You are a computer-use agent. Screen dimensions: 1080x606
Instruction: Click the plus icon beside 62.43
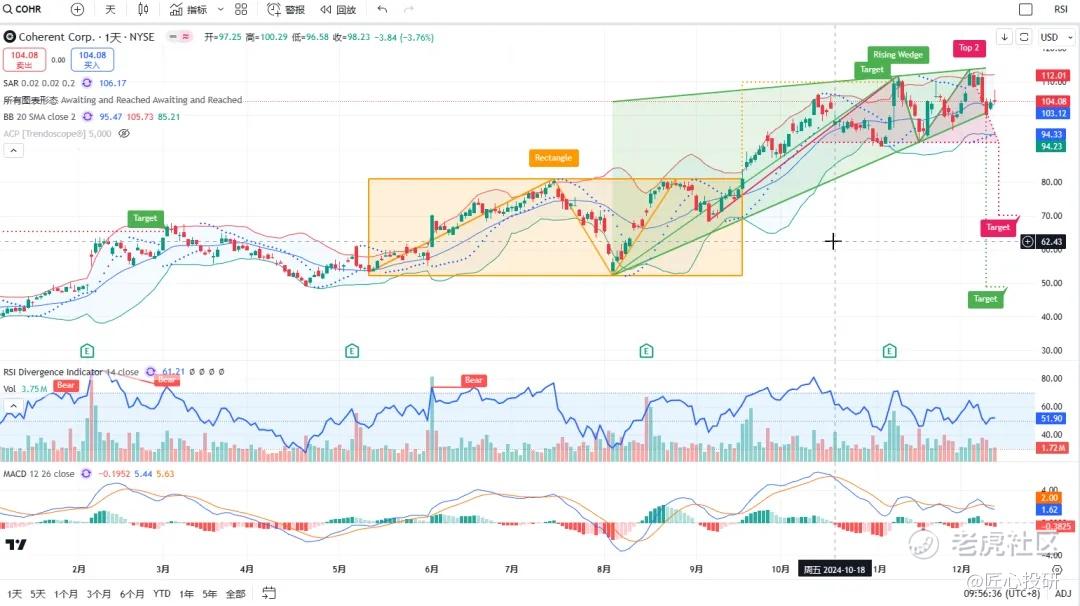1027,242
